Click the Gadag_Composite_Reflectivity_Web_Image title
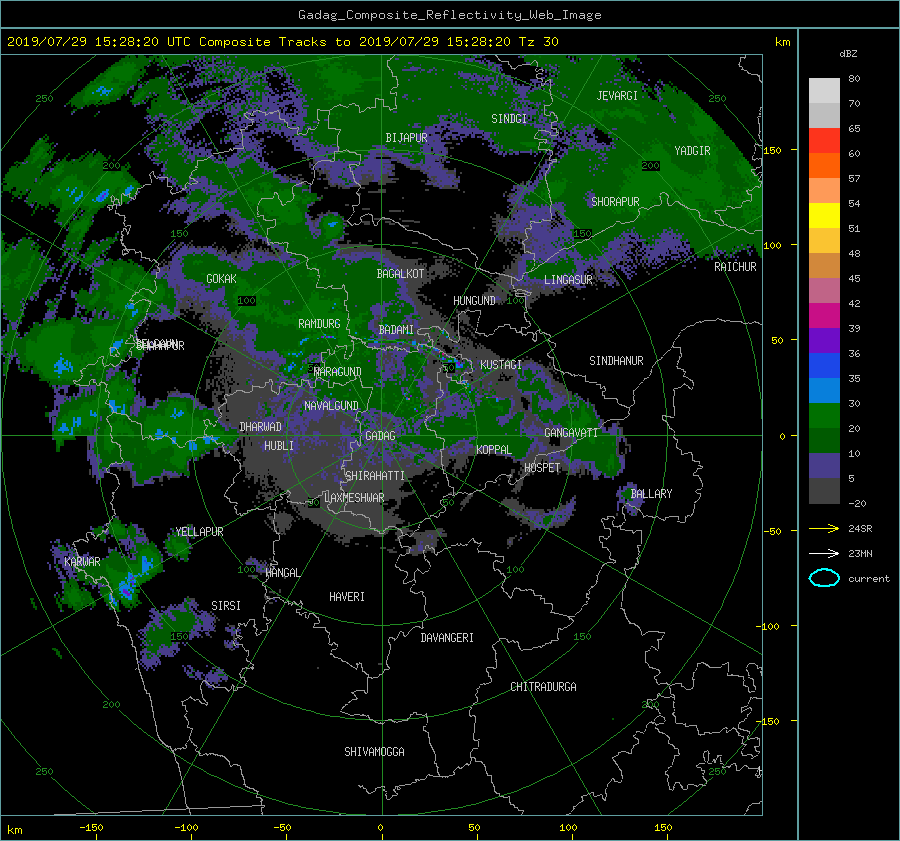 (449, 15)
